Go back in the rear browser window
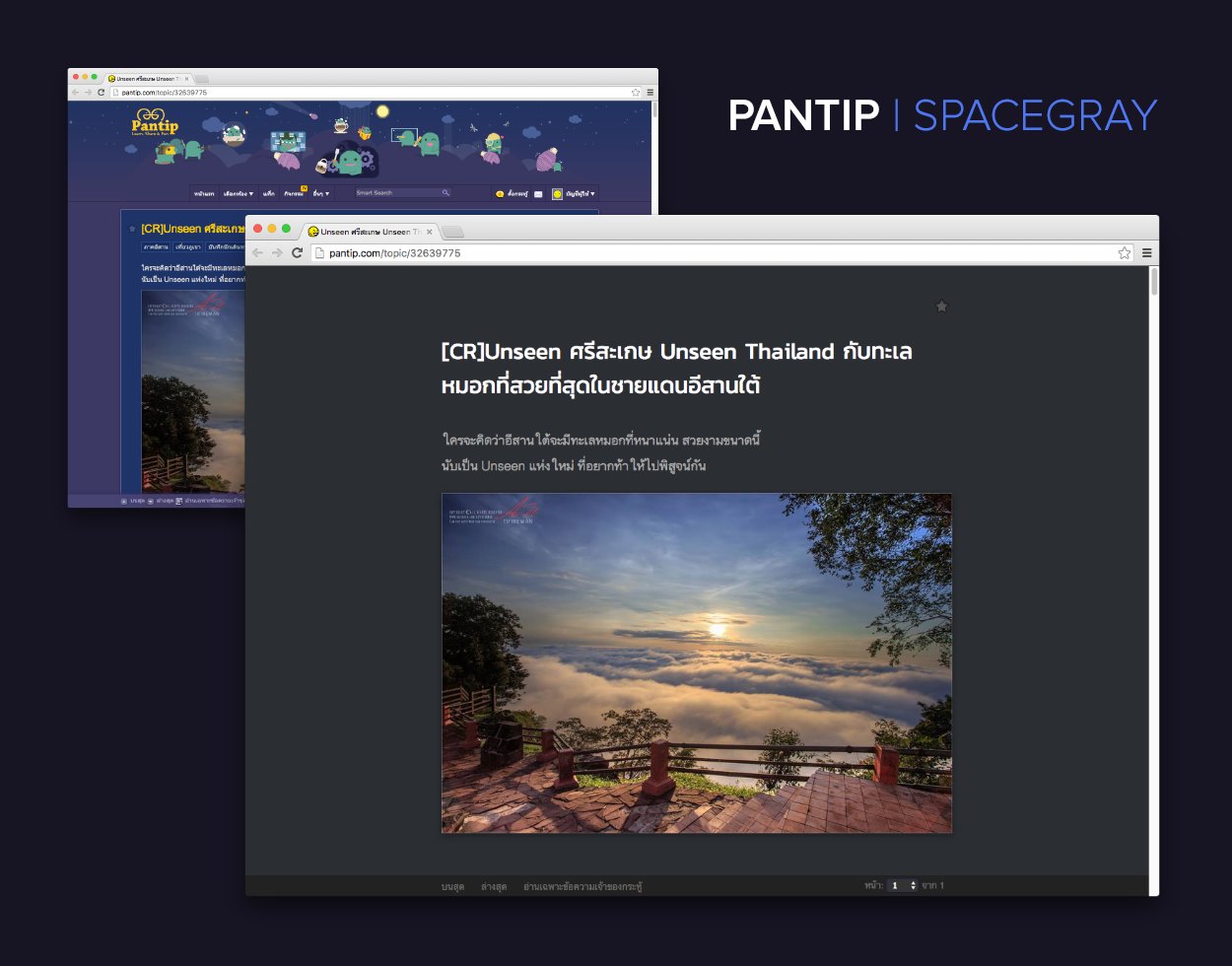The height and width of the screenshot is (966, 1232). pyautogui.click(x=76, y=92)
